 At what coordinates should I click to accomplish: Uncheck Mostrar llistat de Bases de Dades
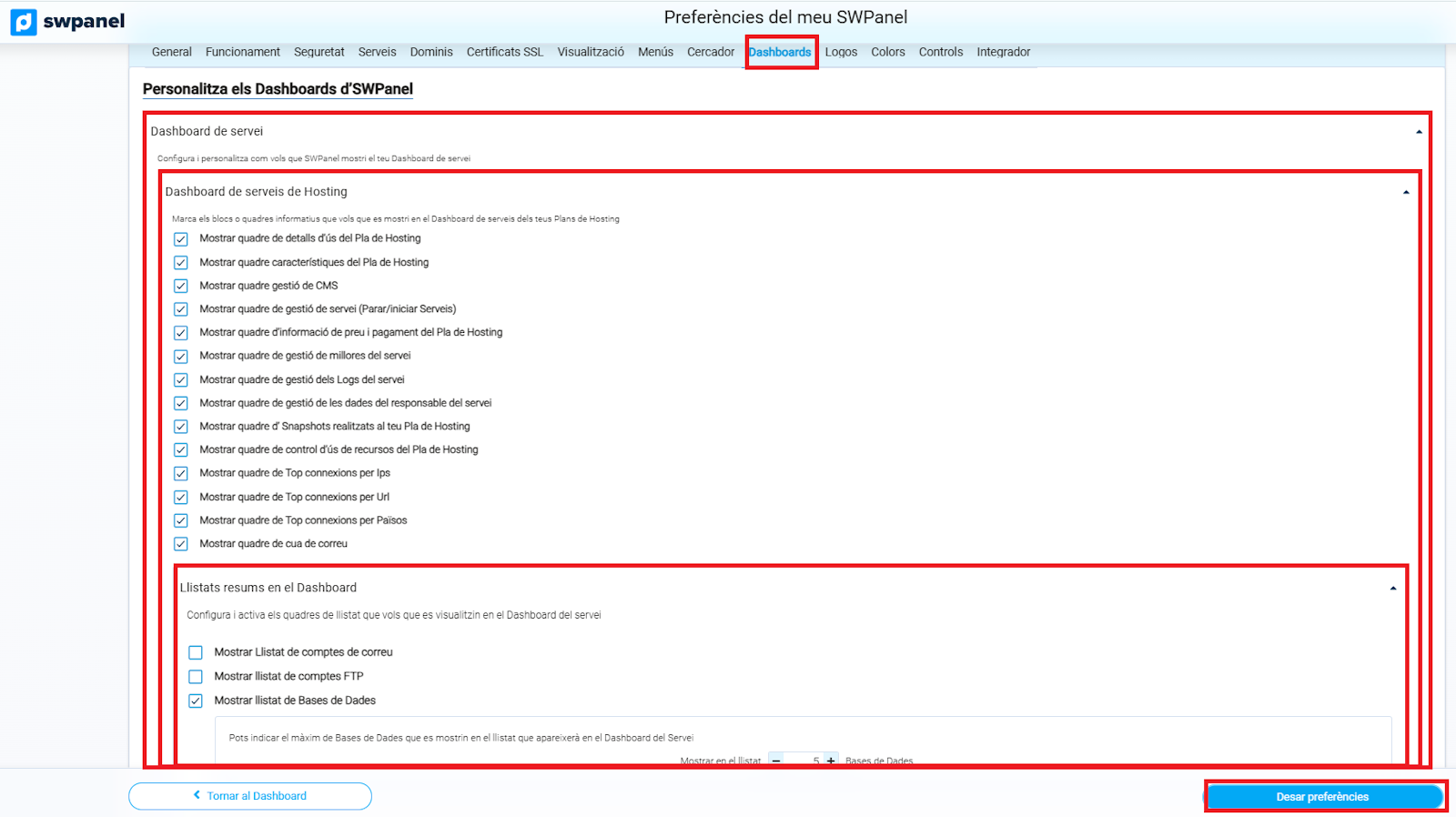pyautogui.click(x=196, y=701)
